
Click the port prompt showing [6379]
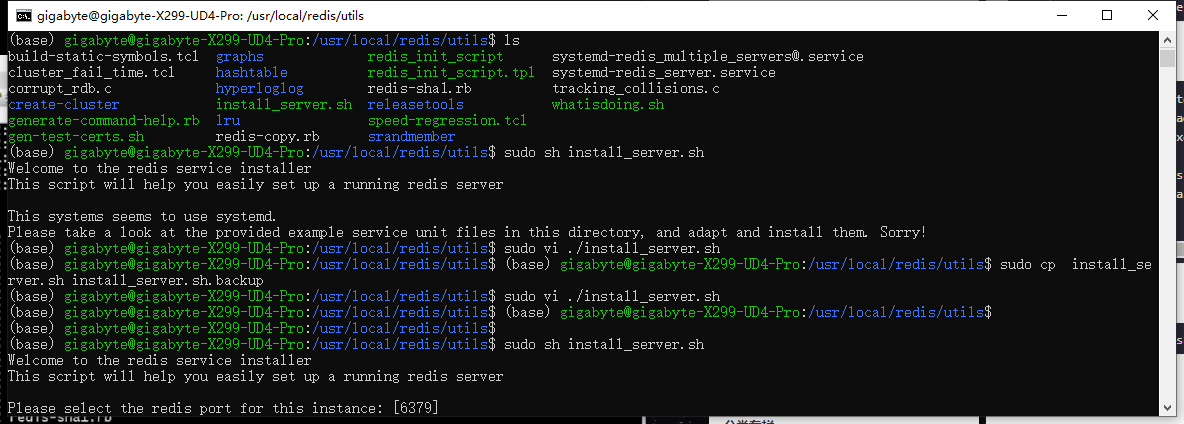click(x=223, y=408)
